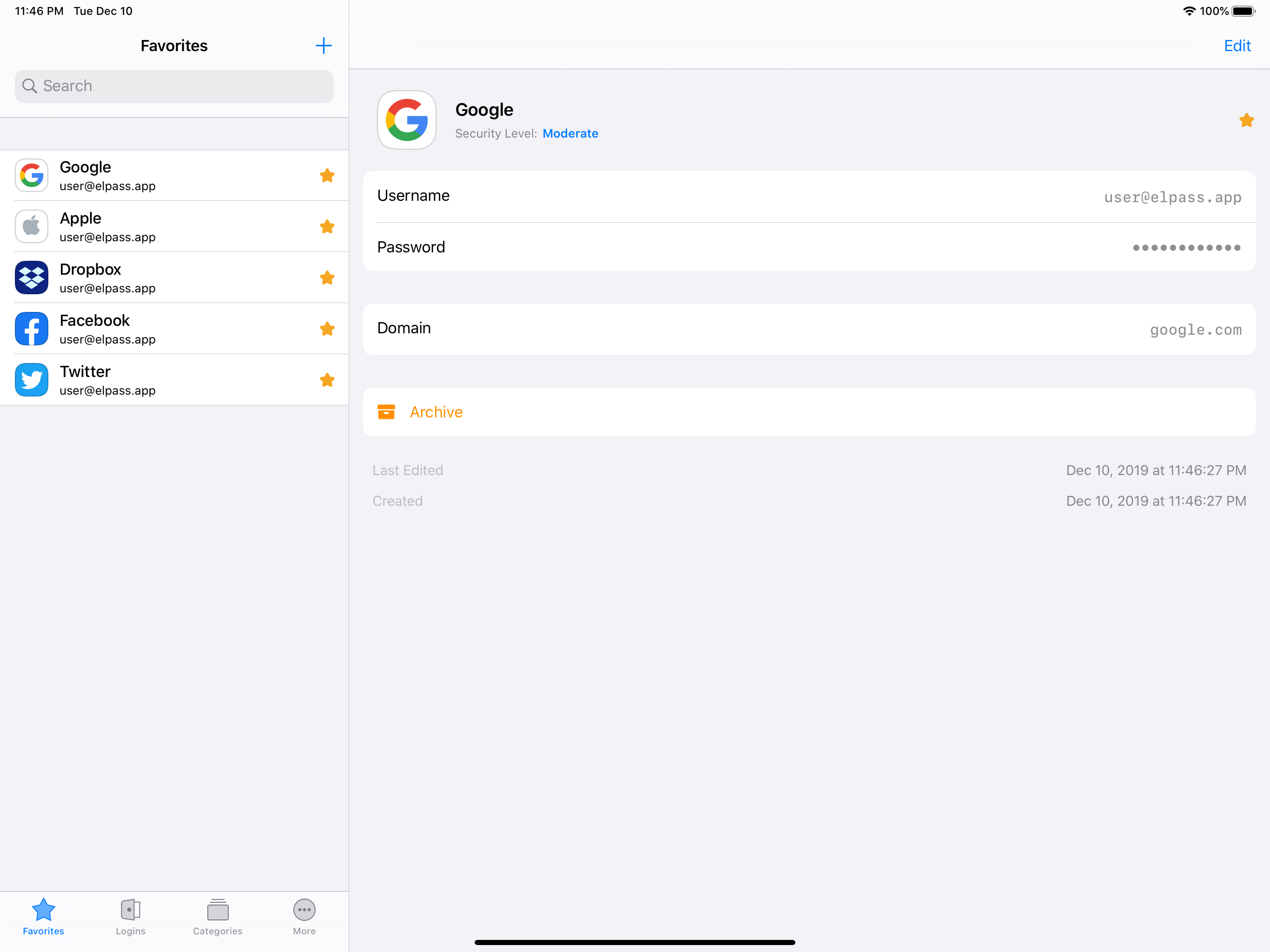Add a new item with the plus icon
1270x952 pixels.
pyautogui.click(x=324, y=46)
